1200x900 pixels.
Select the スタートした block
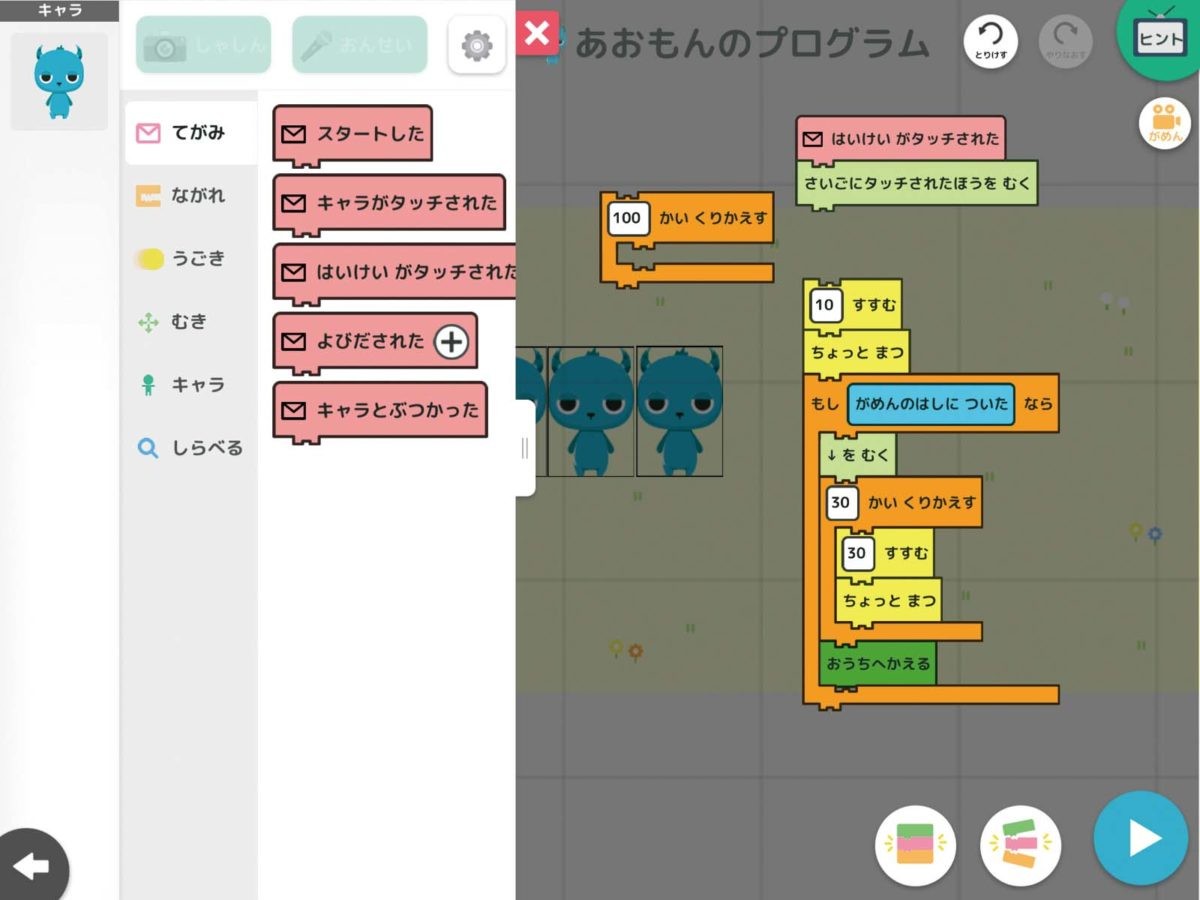353,133
